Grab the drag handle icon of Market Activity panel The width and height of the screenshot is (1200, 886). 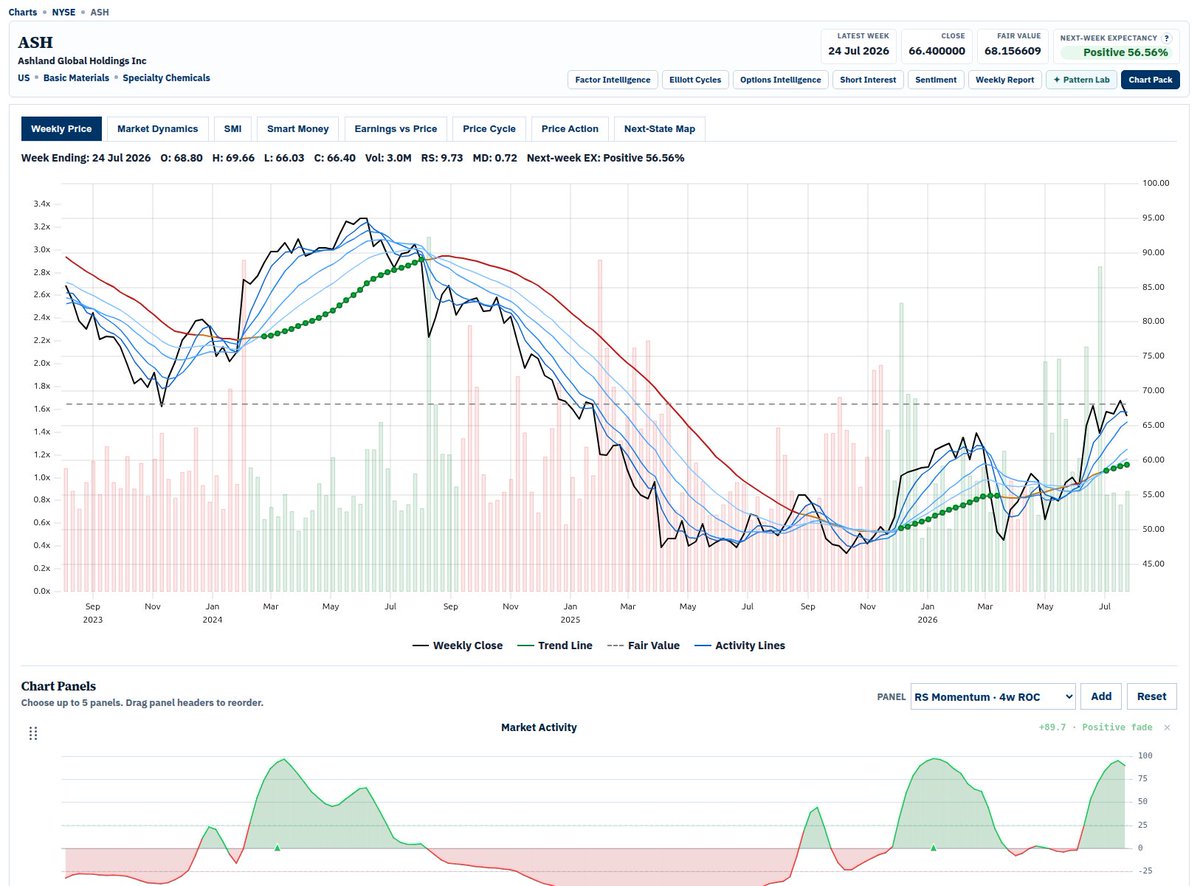(33, 734)
